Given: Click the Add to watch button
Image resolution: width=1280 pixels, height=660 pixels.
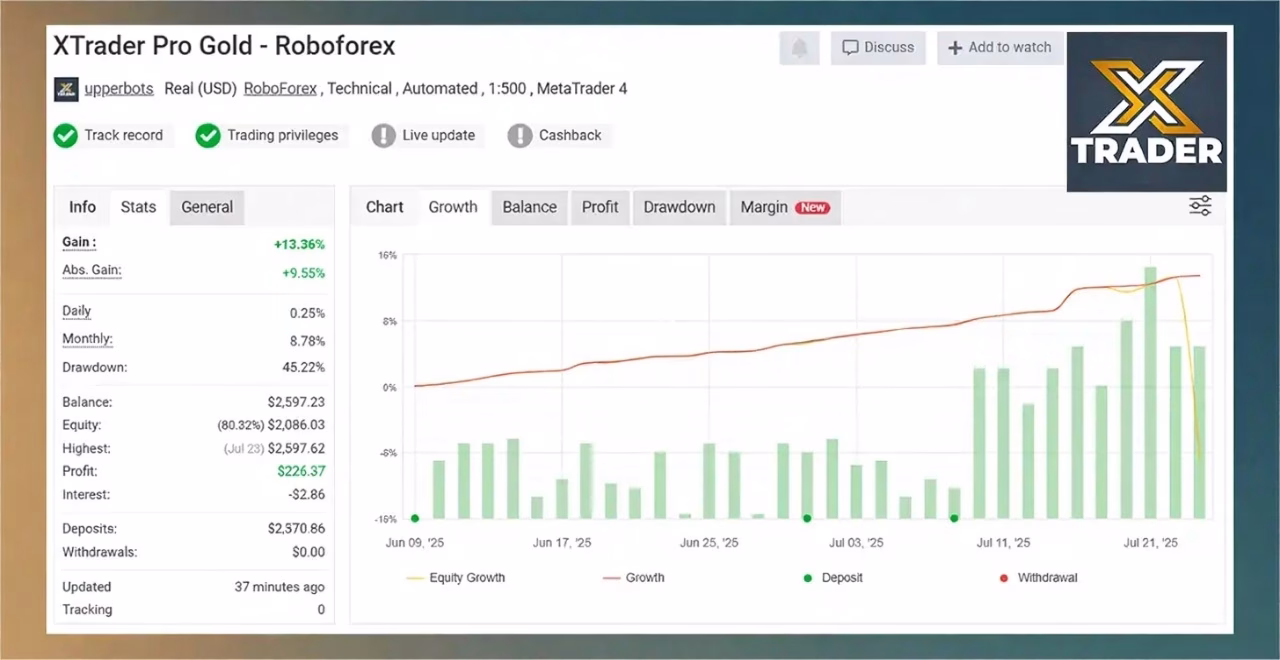Looking at the screenshot, I should pos(999,48).
